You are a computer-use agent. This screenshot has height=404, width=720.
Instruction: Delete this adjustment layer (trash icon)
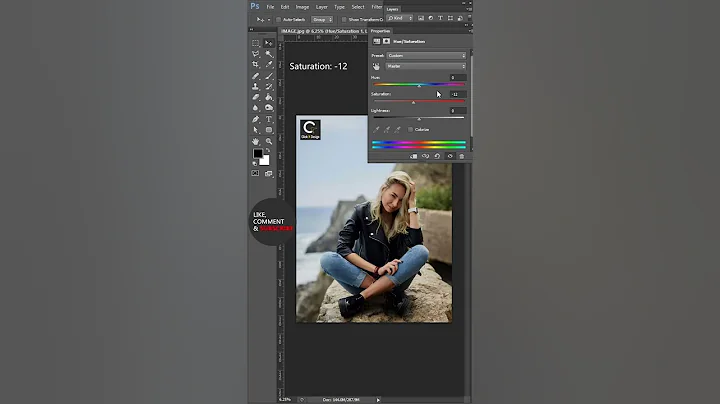click(x=461, y=156)
